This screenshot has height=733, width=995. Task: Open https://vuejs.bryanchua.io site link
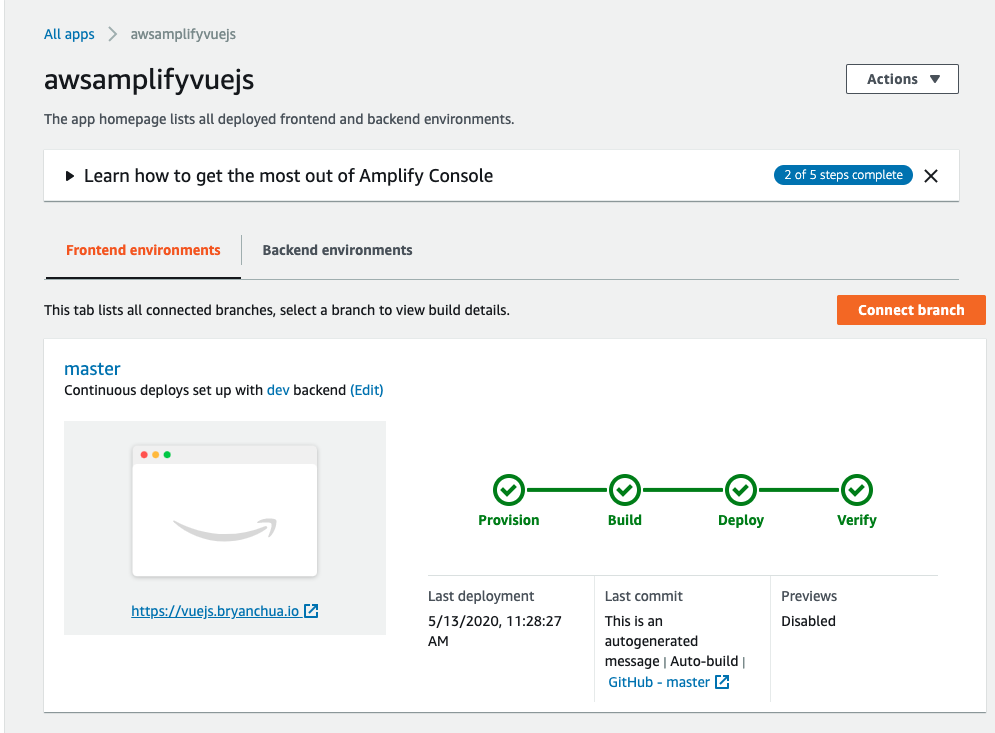tap(215, 611)
